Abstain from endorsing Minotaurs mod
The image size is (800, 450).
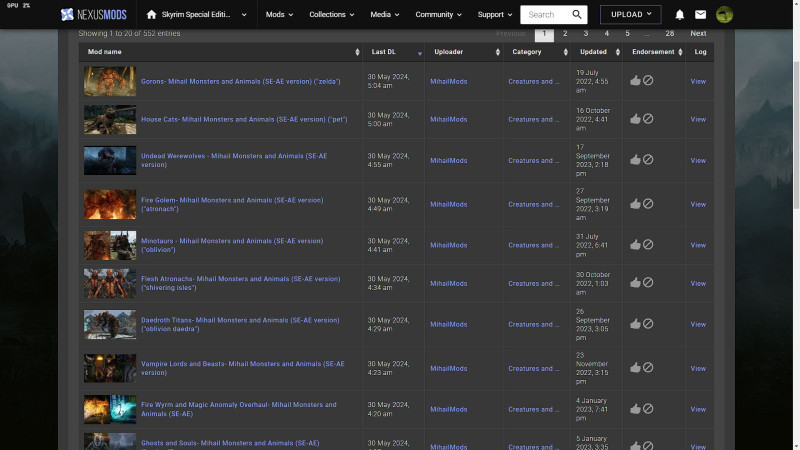[648, 244]
